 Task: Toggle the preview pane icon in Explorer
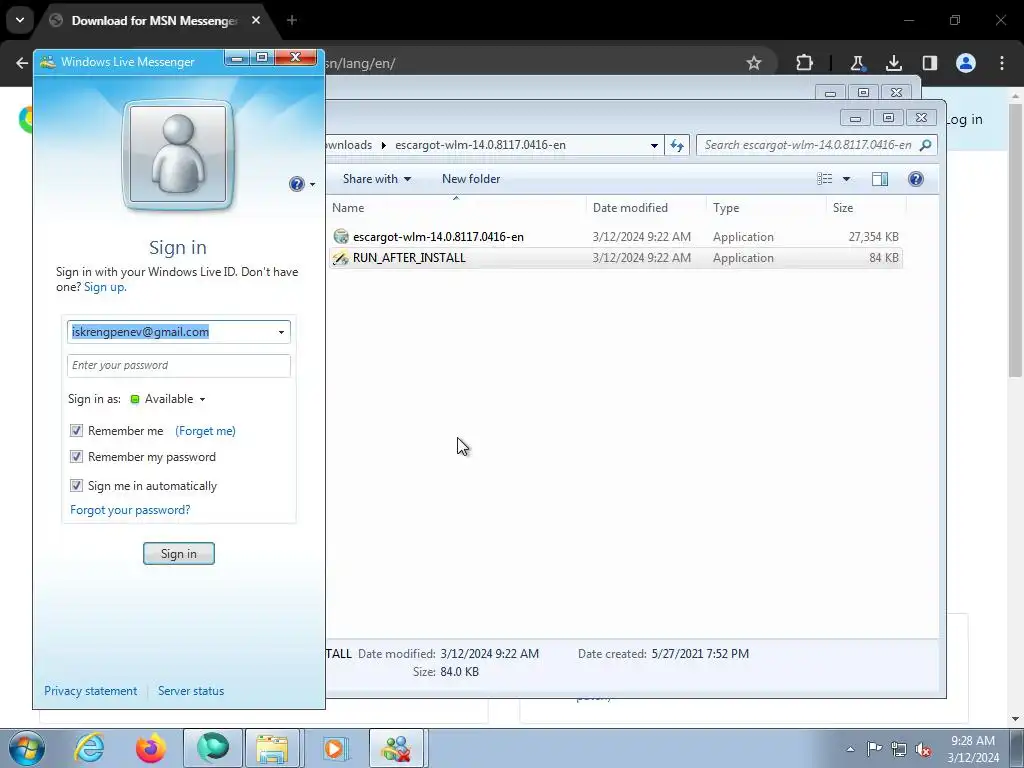[880, 179]
